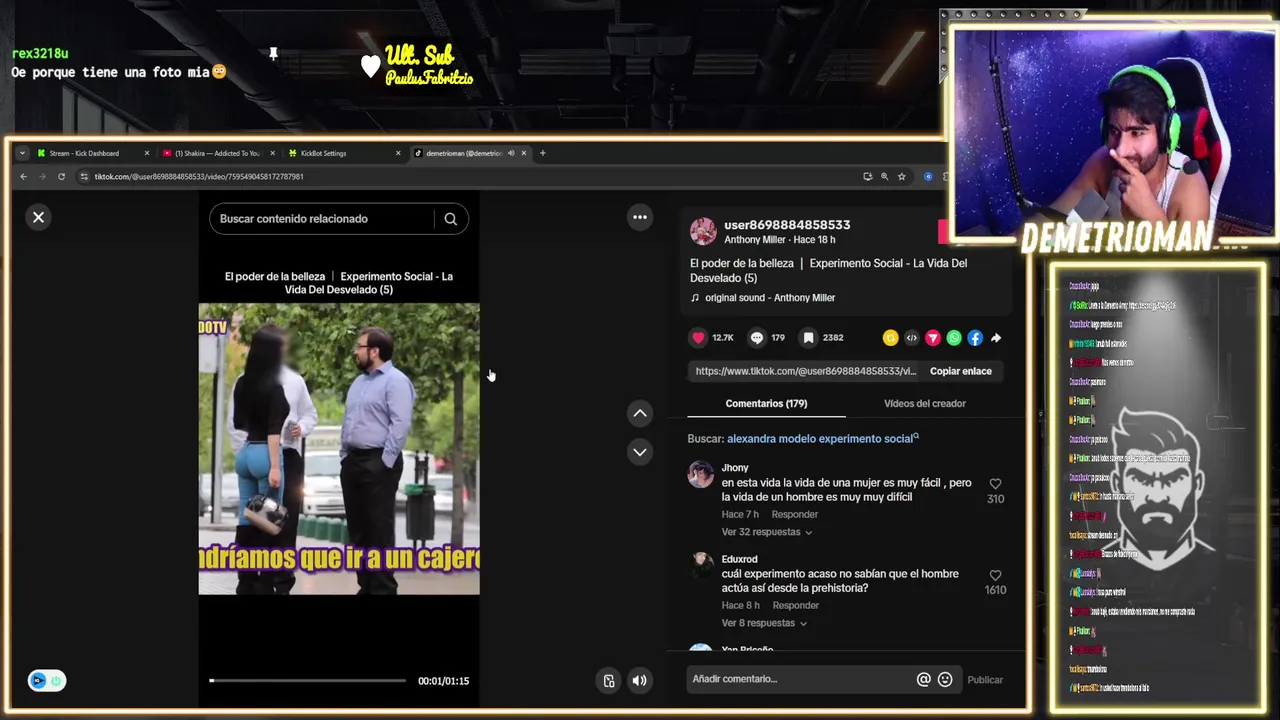Close the TikTok video viewer with X
This screenshot has height=720, width=1280.
click(39, 217)
